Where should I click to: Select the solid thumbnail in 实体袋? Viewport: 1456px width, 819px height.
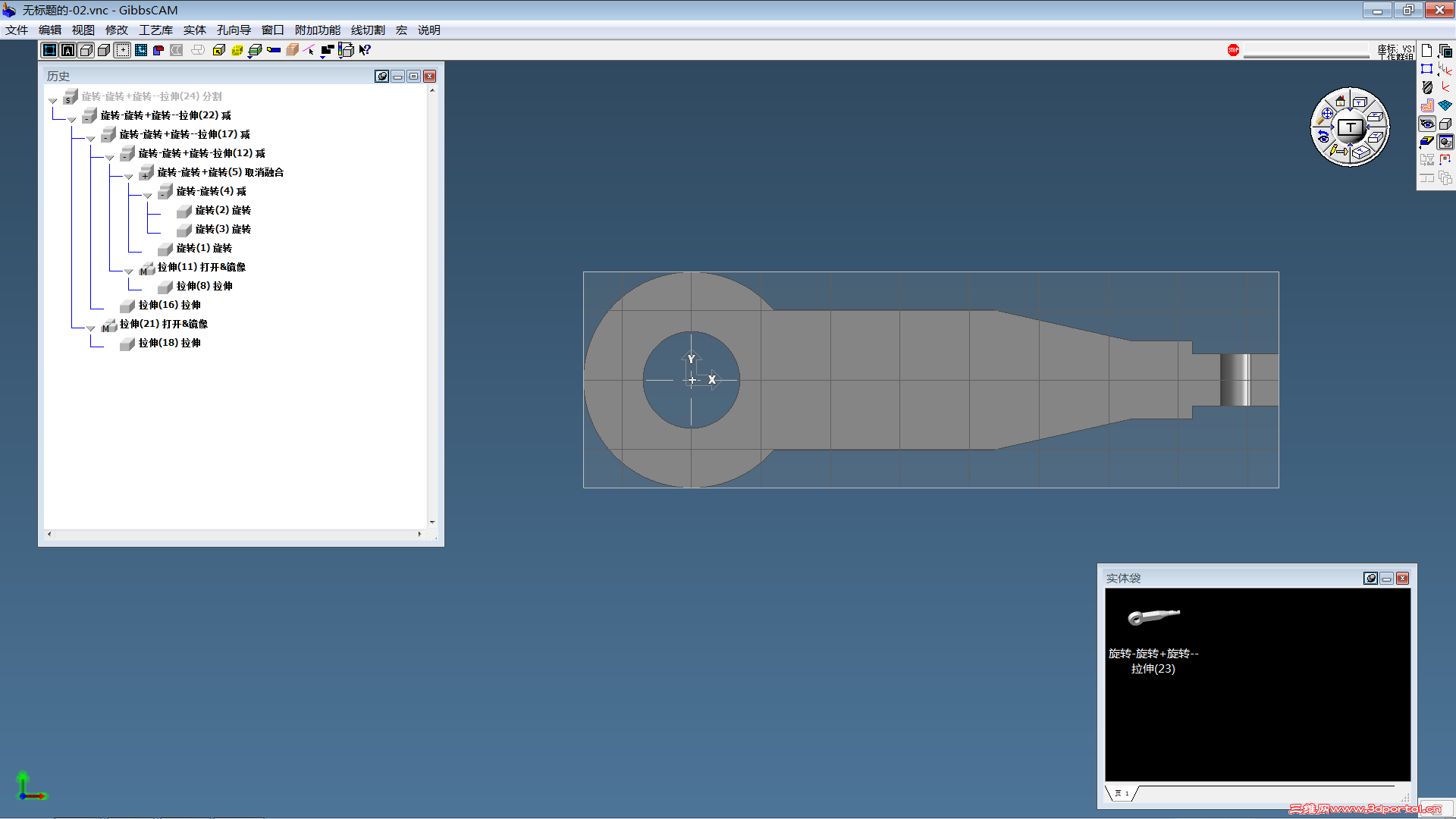pos(1153,617)
